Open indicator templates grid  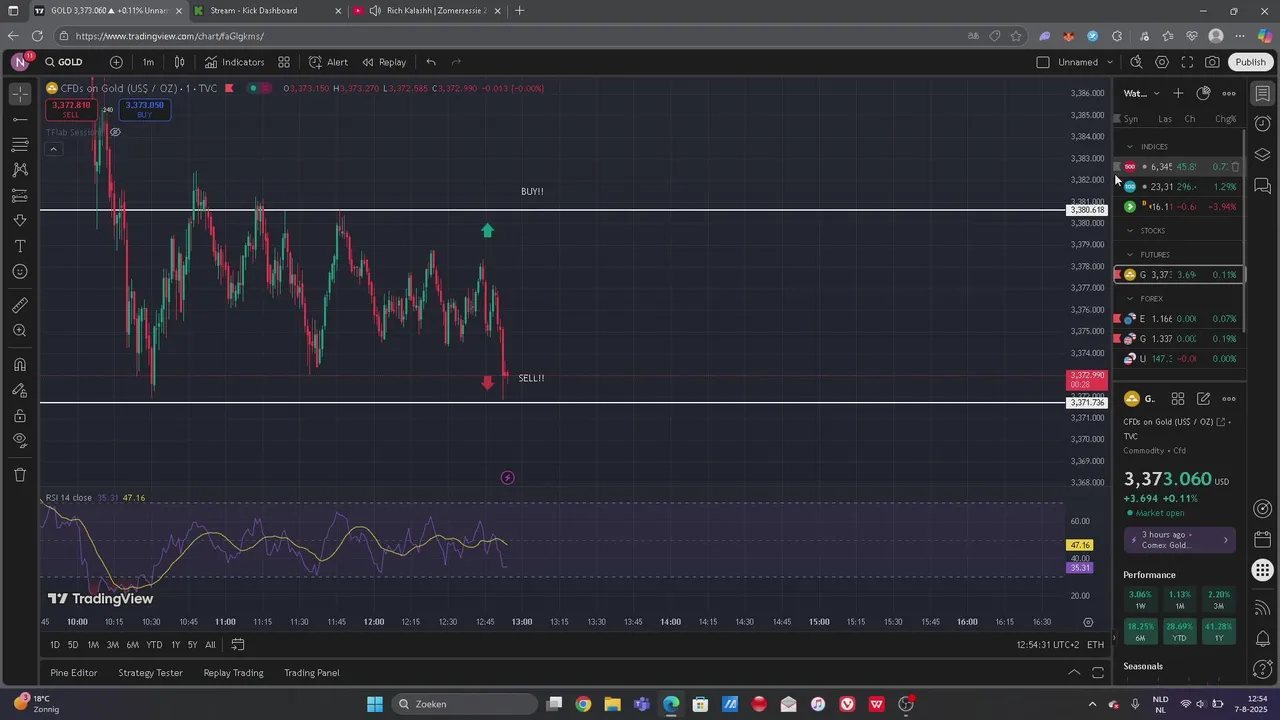coord(284,62)
